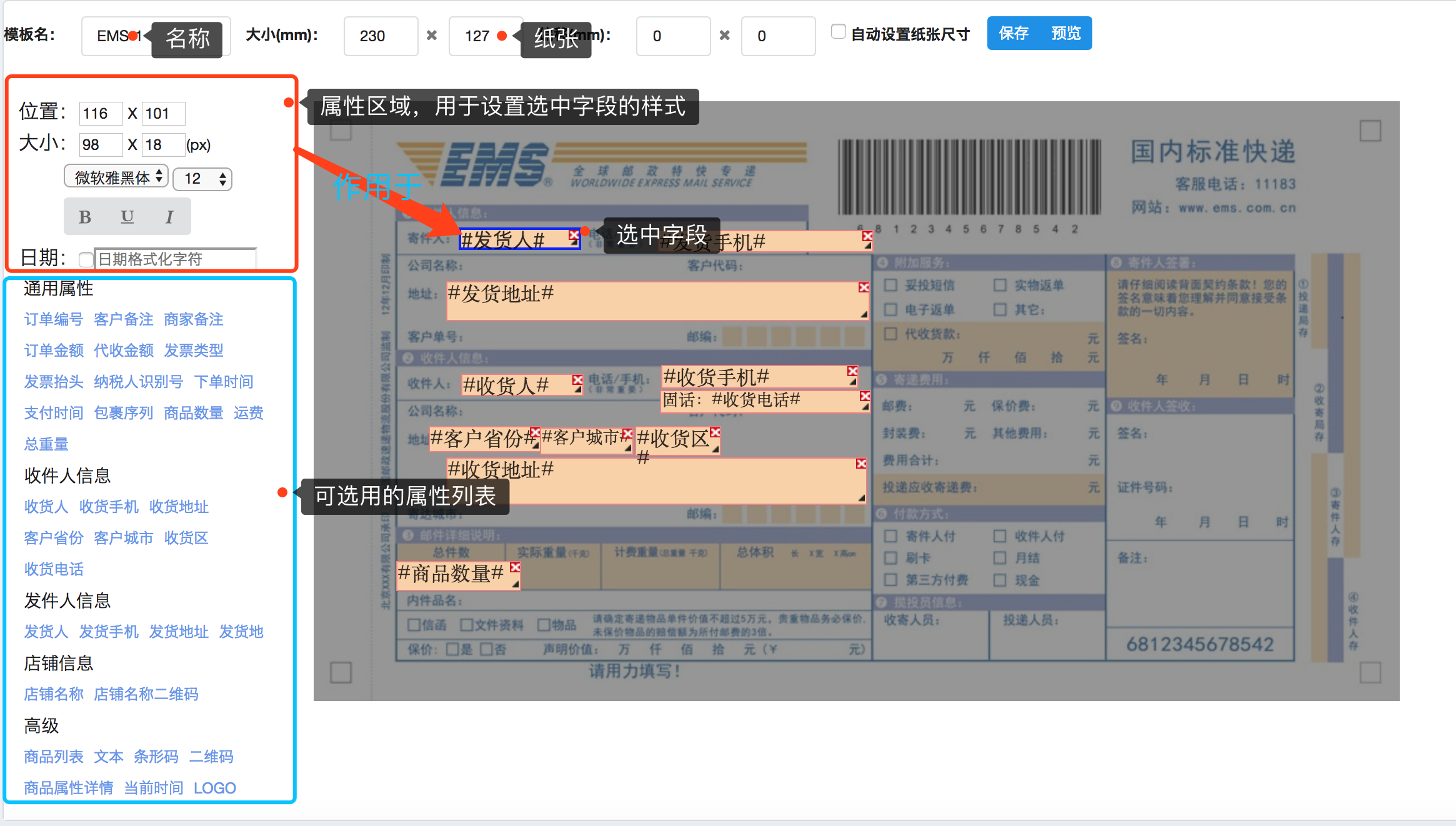
Task: Add 运费 attribute
Action: pos(249,413)
